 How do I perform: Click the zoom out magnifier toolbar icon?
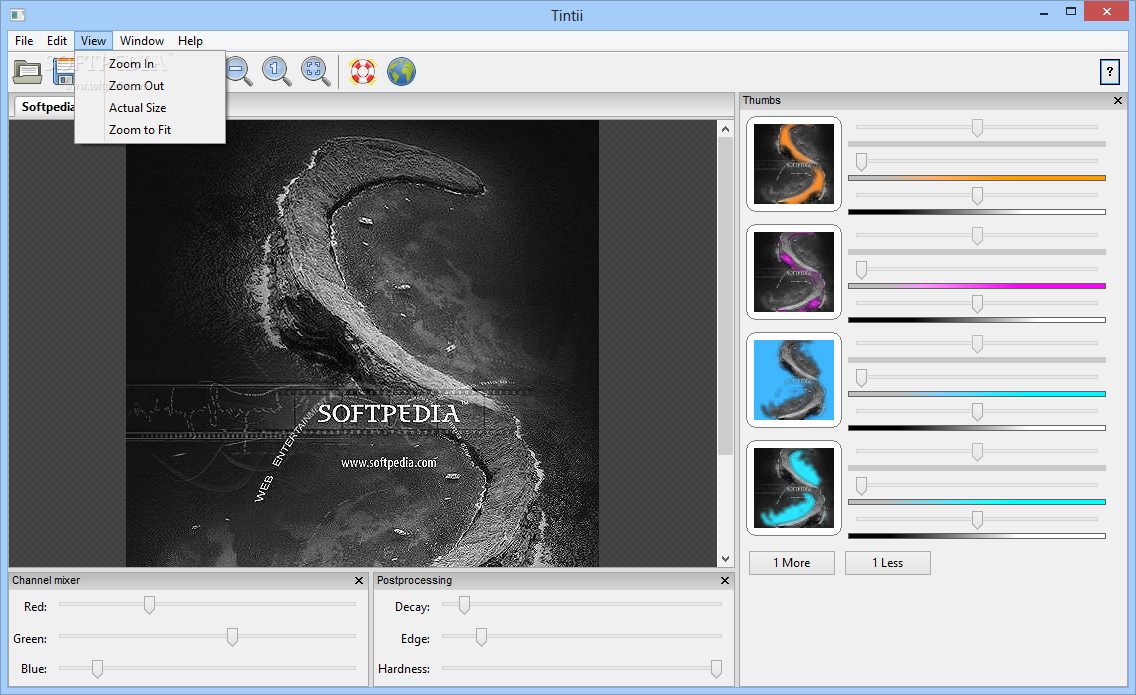click(238, 72)
